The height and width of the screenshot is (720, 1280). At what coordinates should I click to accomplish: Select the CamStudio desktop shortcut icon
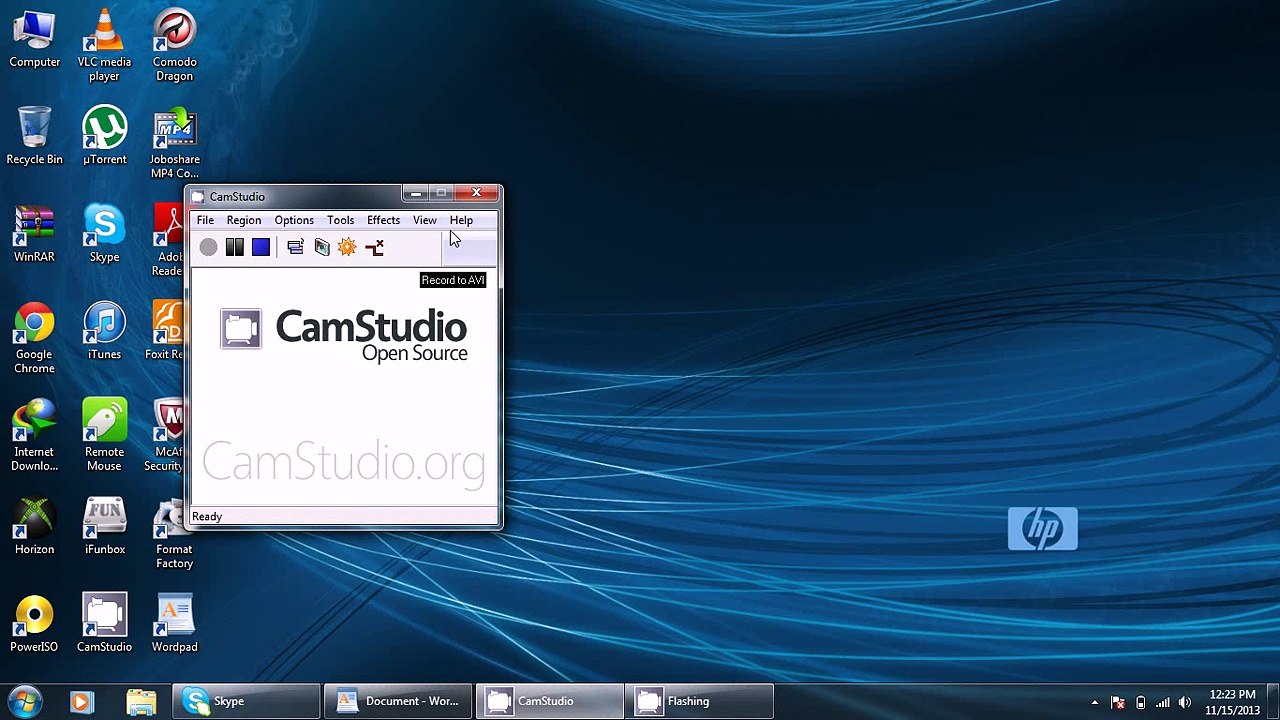104,624
